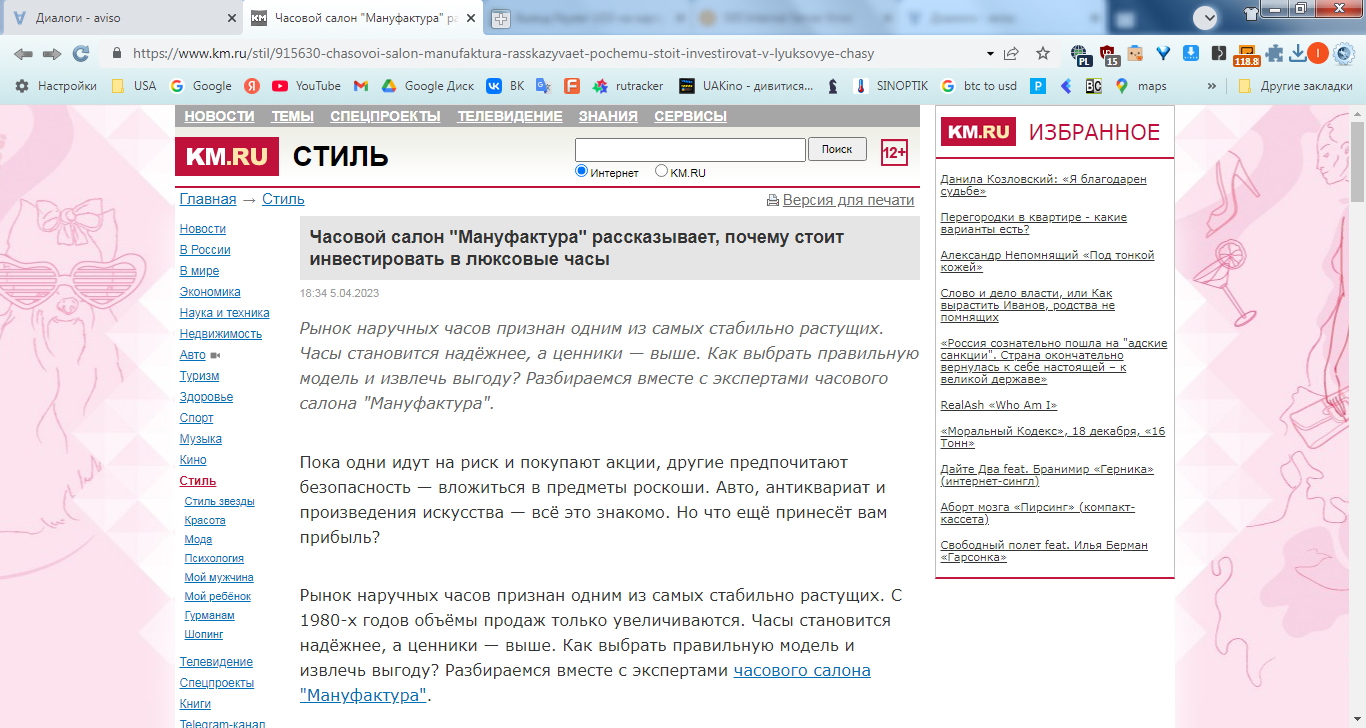1366x728 pixels.
Task: Open the uBlock shield extension showing 15
Action: click(x=1109, y=54)
